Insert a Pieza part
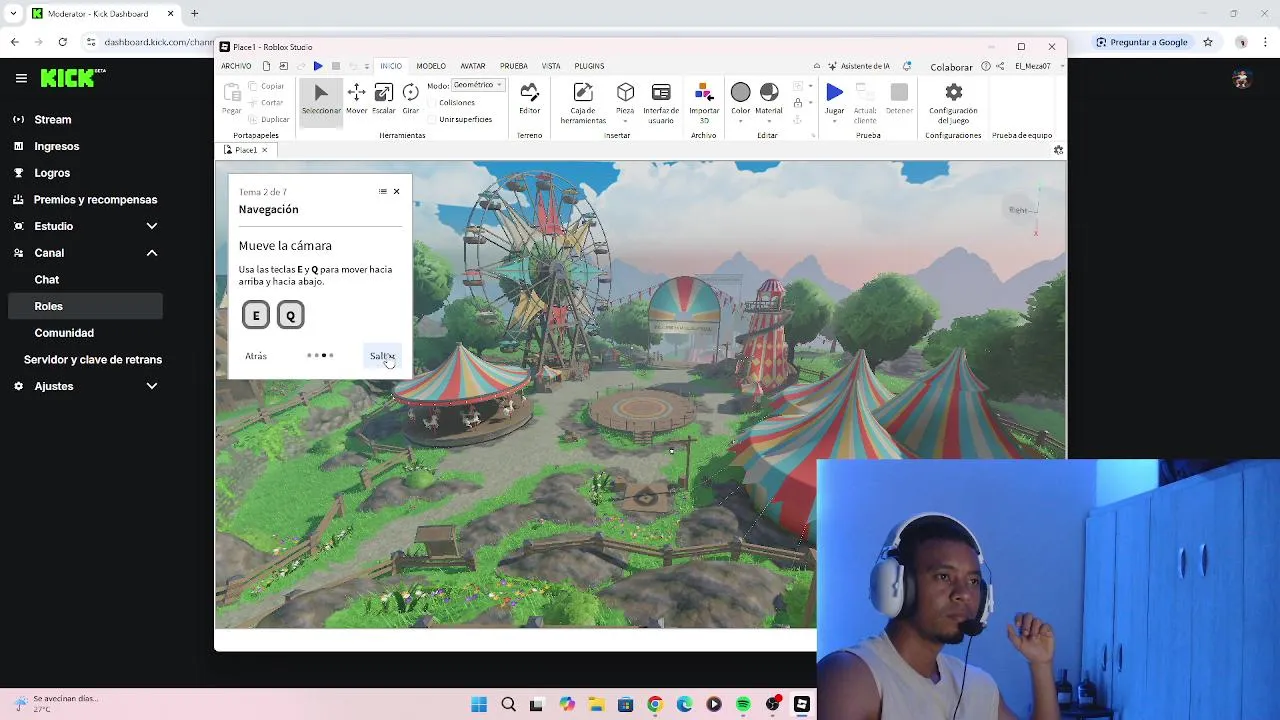Viewport: 1280px width, 720px height. pyautogui.click(x=625, y=97)
